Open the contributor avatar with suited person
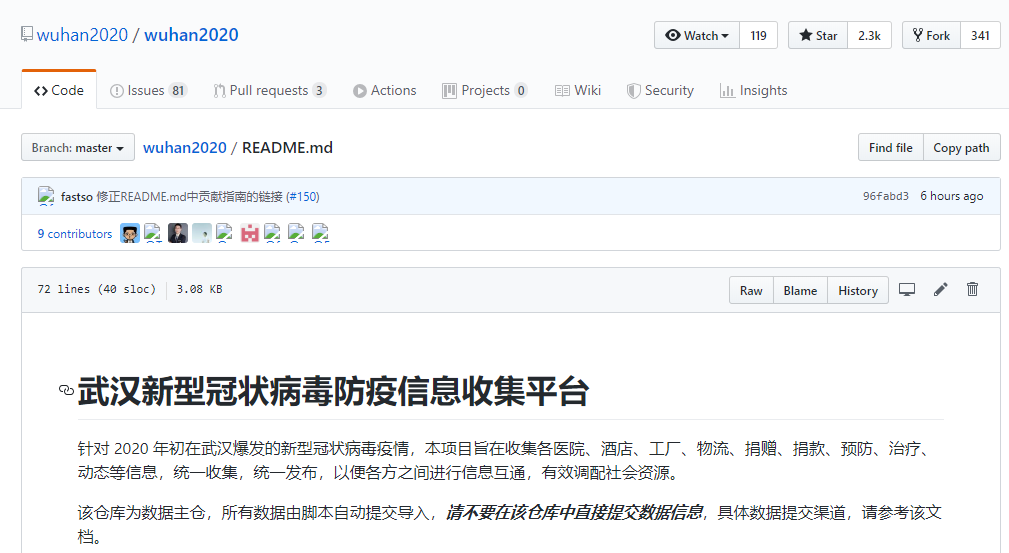The height and width of the screenshot is (553, 1009). [178, 233]
